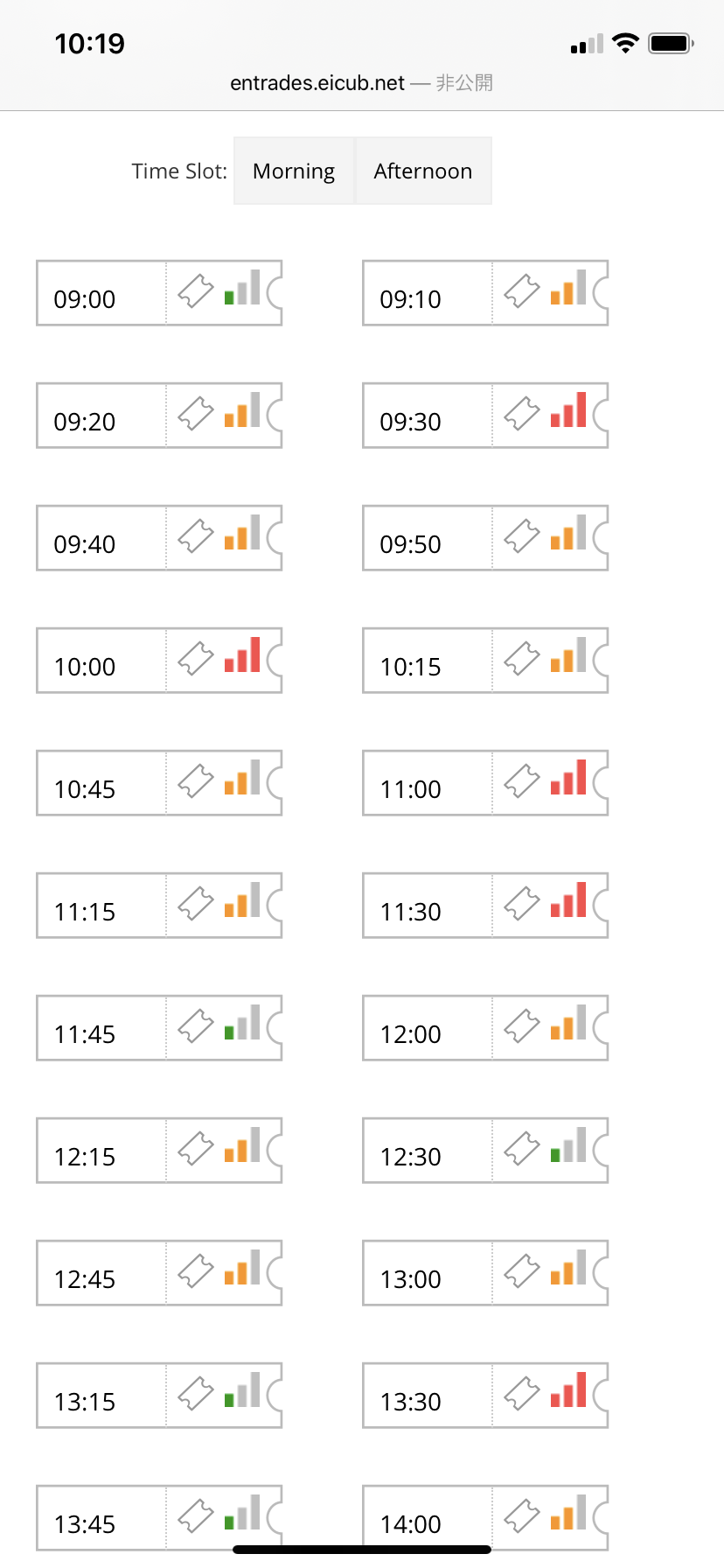The image size is (724, 1568).
Task: Click the green availability bars for 11:45
Action: click(242, 1022)
